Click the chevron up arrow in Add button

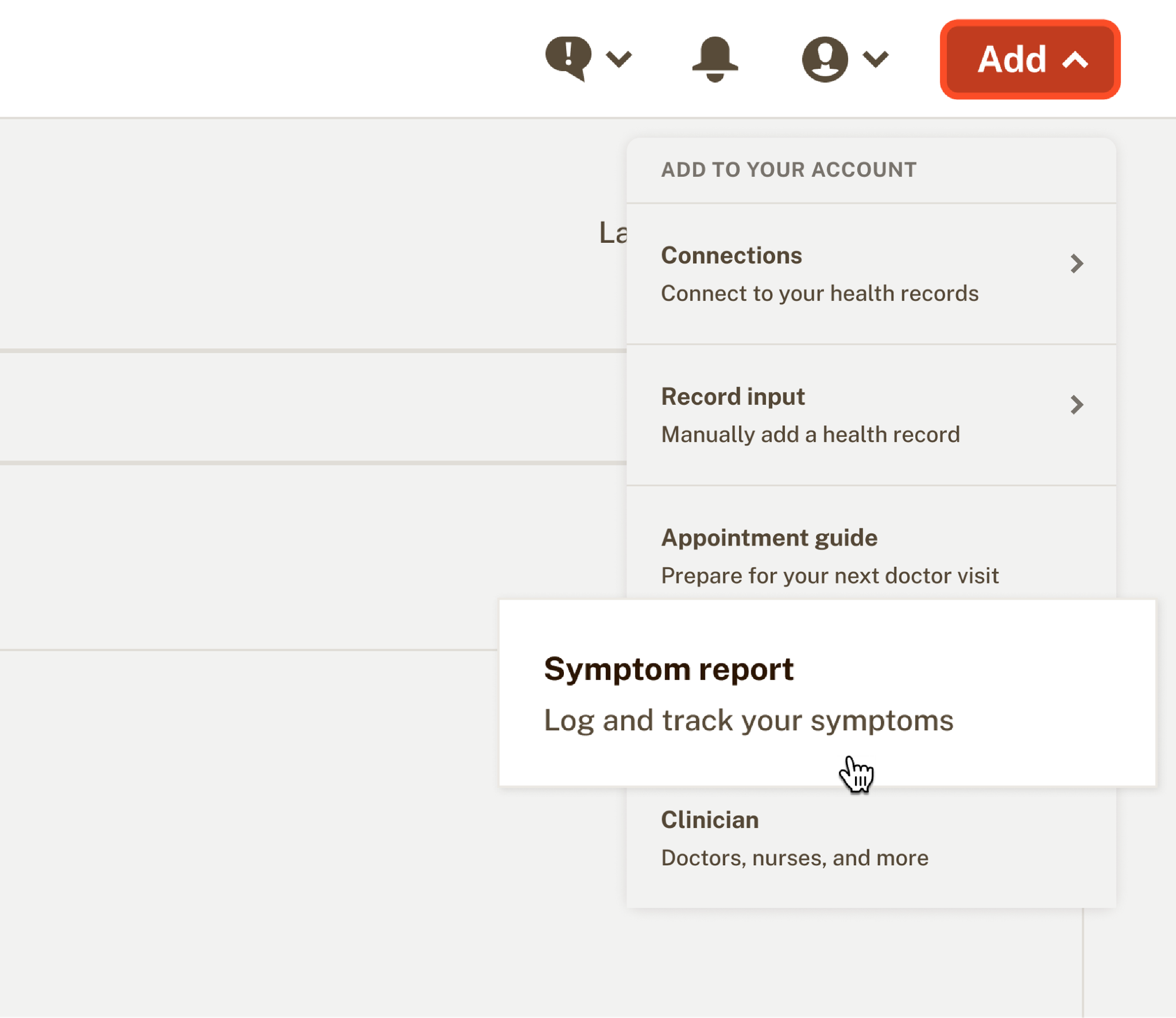[1075, 60]
